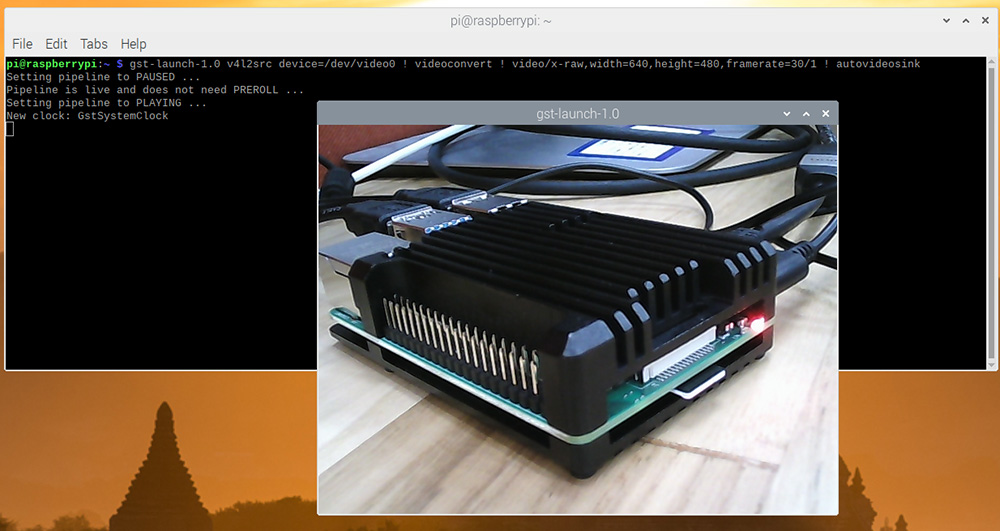The image size is (1000, 531).
Task: Open the Help menu in terminal
Action: [x=133, y=44]
